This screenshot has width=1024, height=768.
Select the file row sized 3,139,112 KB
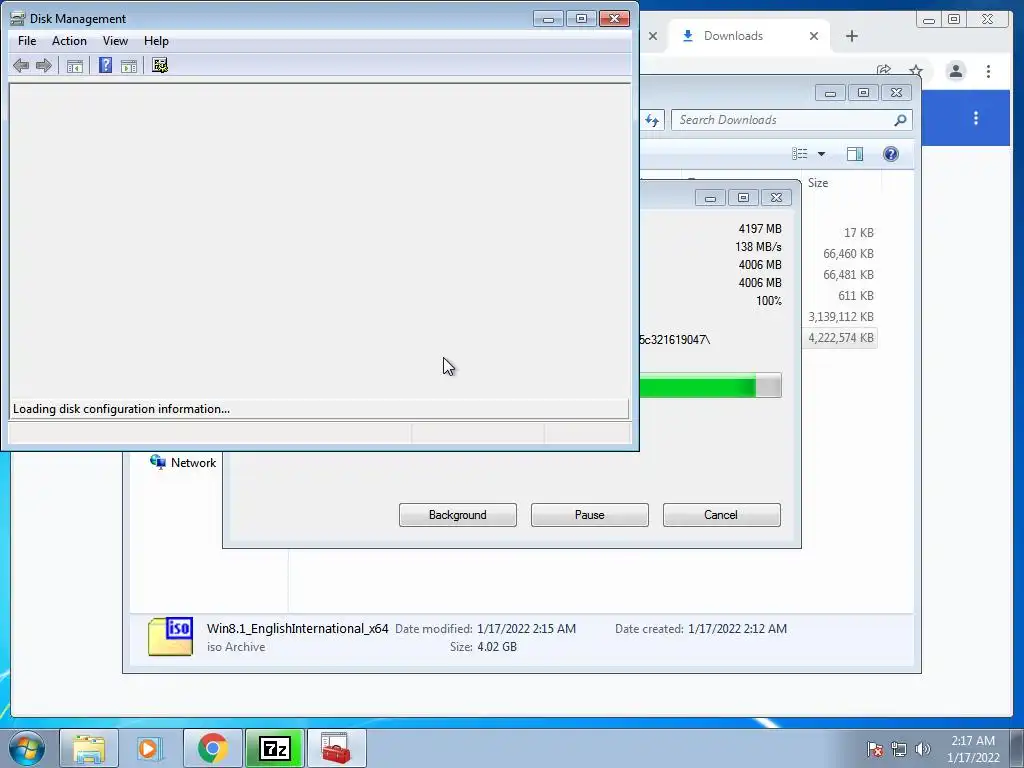tap(840, 317)
